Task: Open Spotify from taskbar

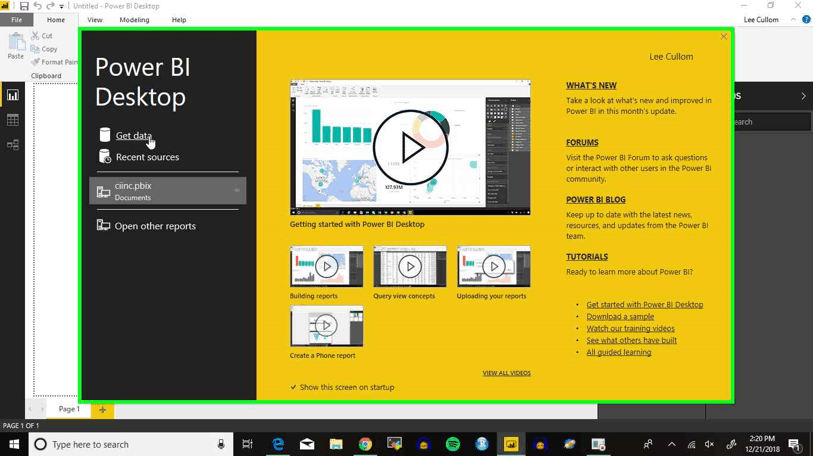Action: [x=453, y=445]
